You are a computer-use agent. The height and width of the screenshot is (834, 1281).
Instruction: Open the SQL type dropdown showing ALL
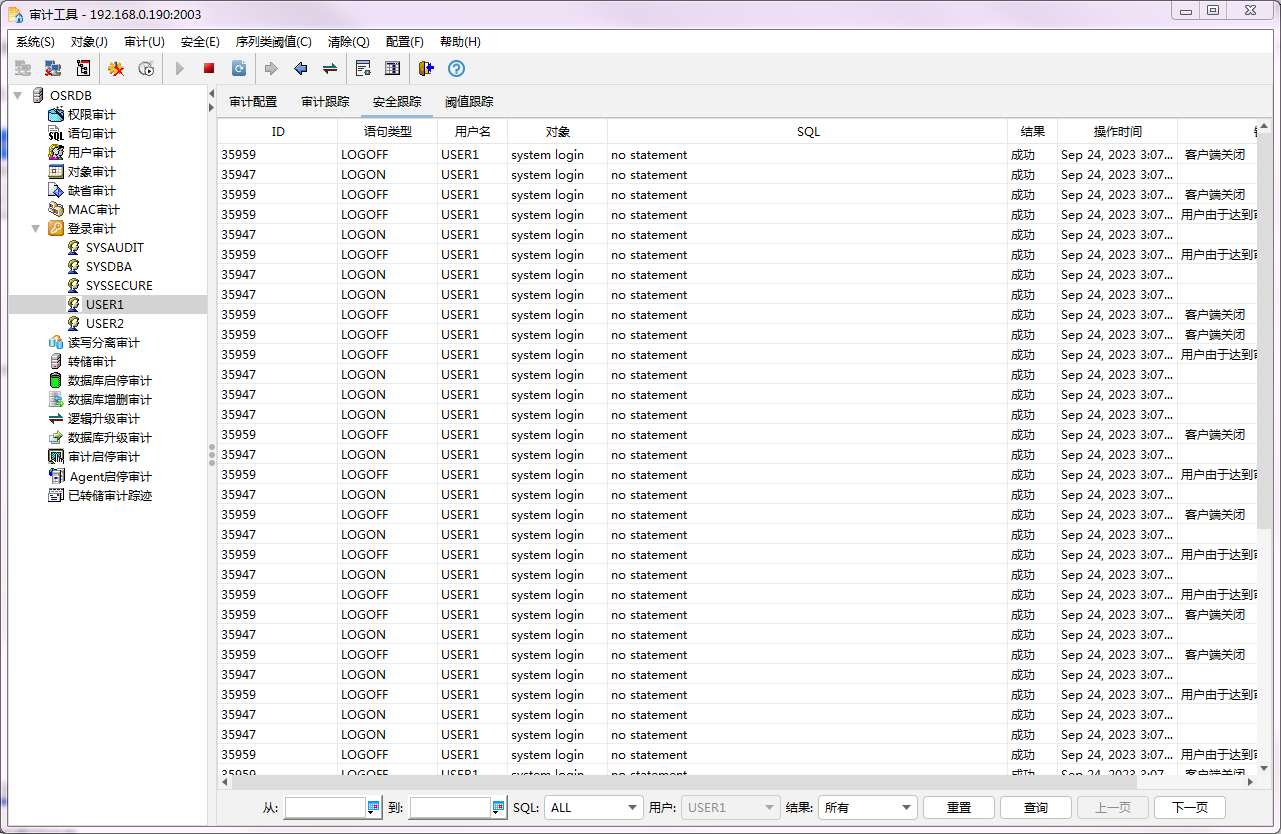coord(593,807)
